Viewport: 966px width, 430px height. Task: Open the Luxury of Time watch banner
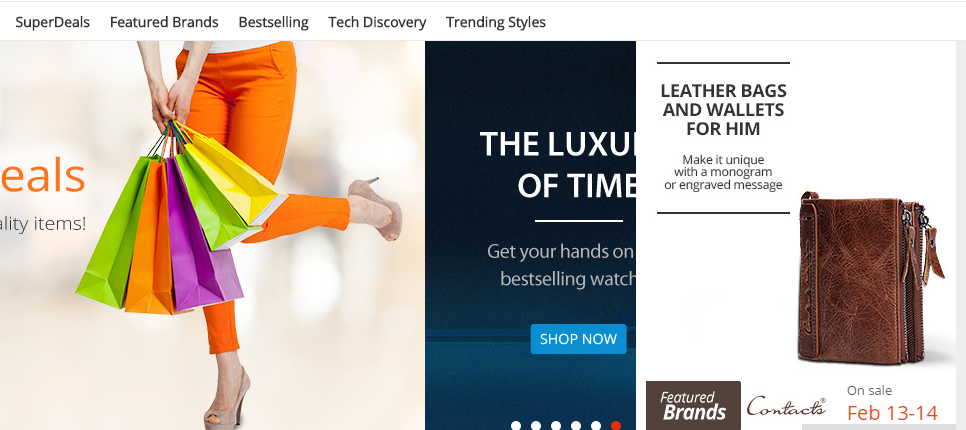pos(530,235)
